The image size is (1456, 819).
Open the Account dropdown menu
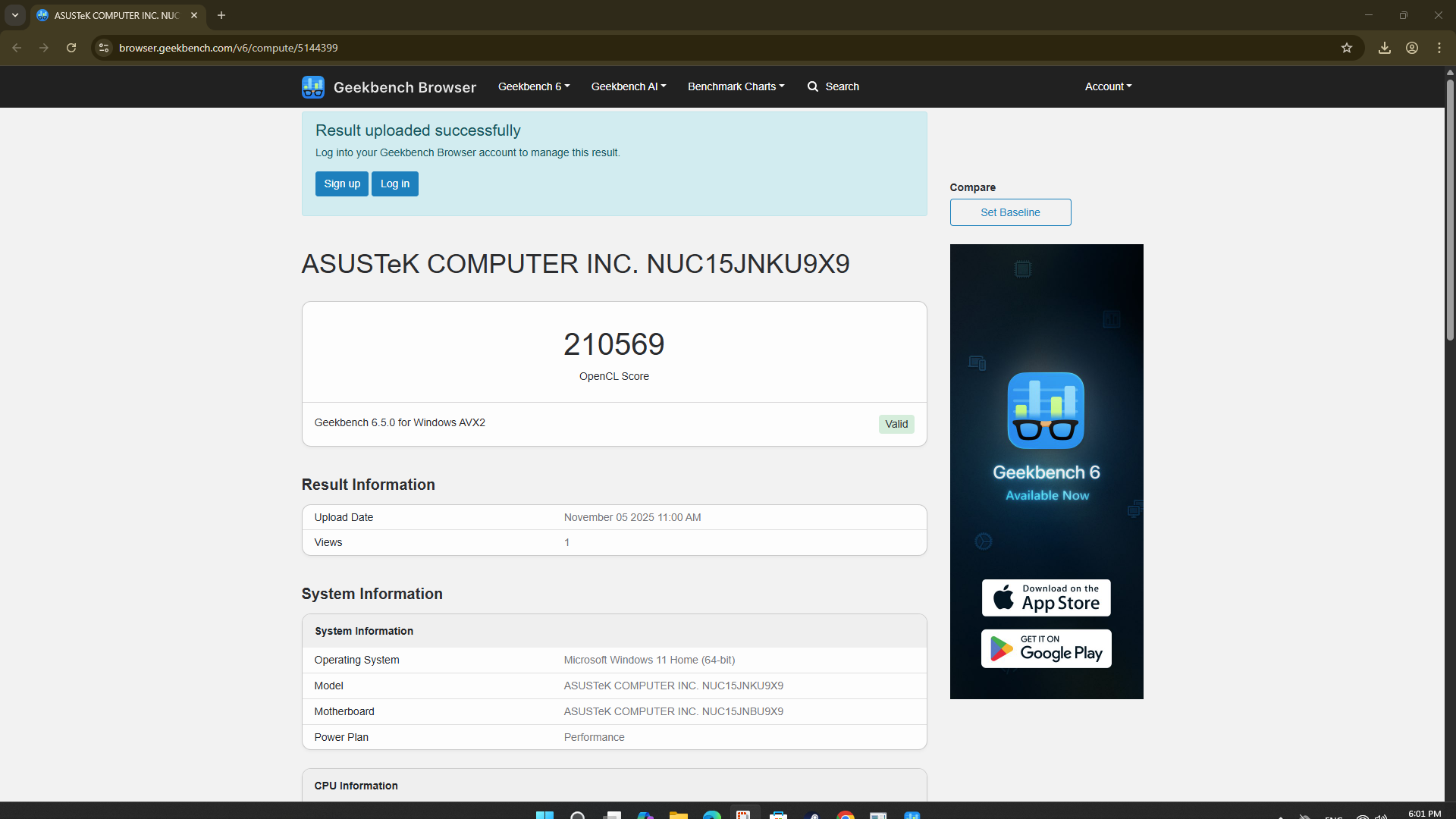[x=1108, y=86]
